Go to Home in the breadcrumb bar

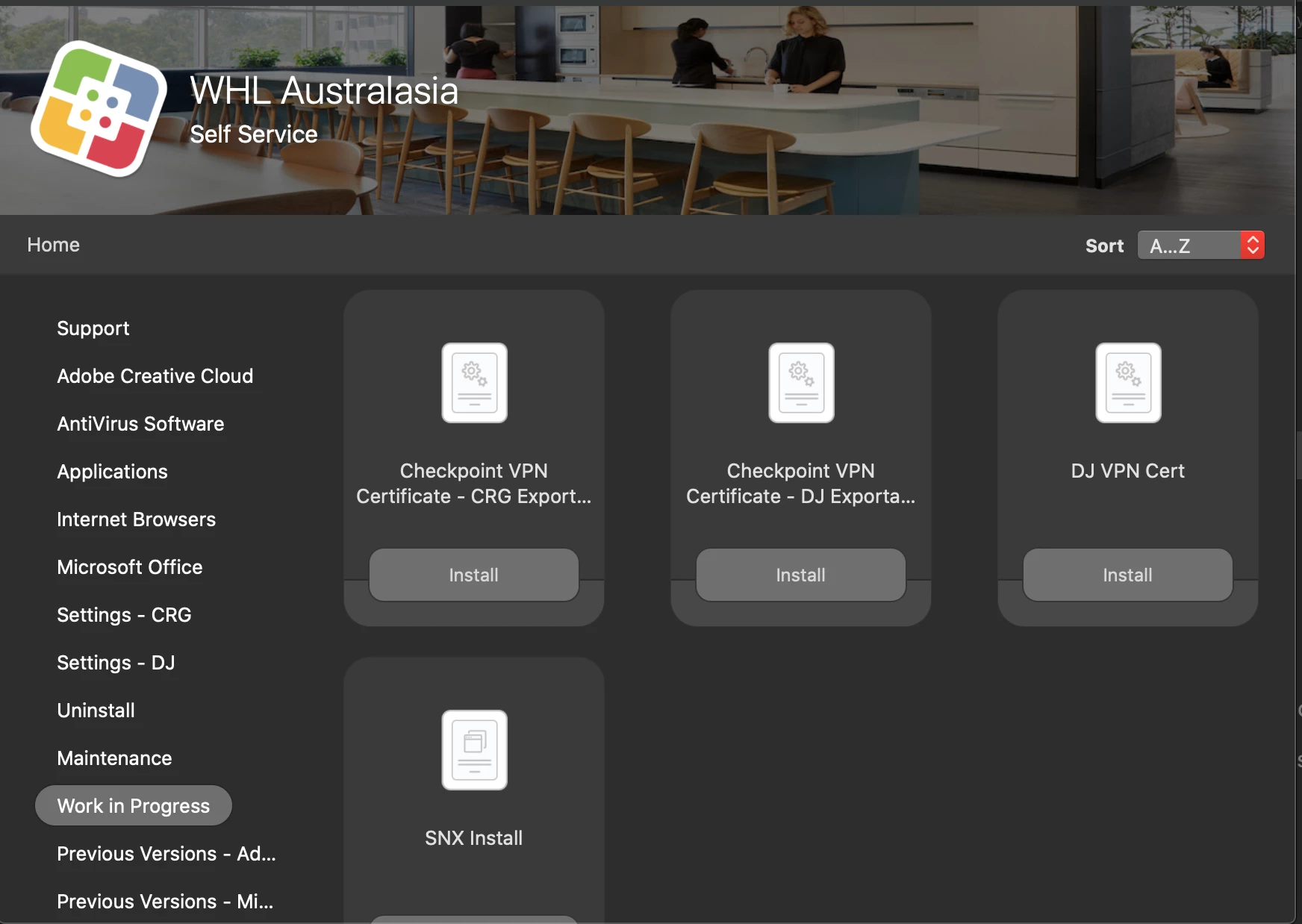pos(53,245)
